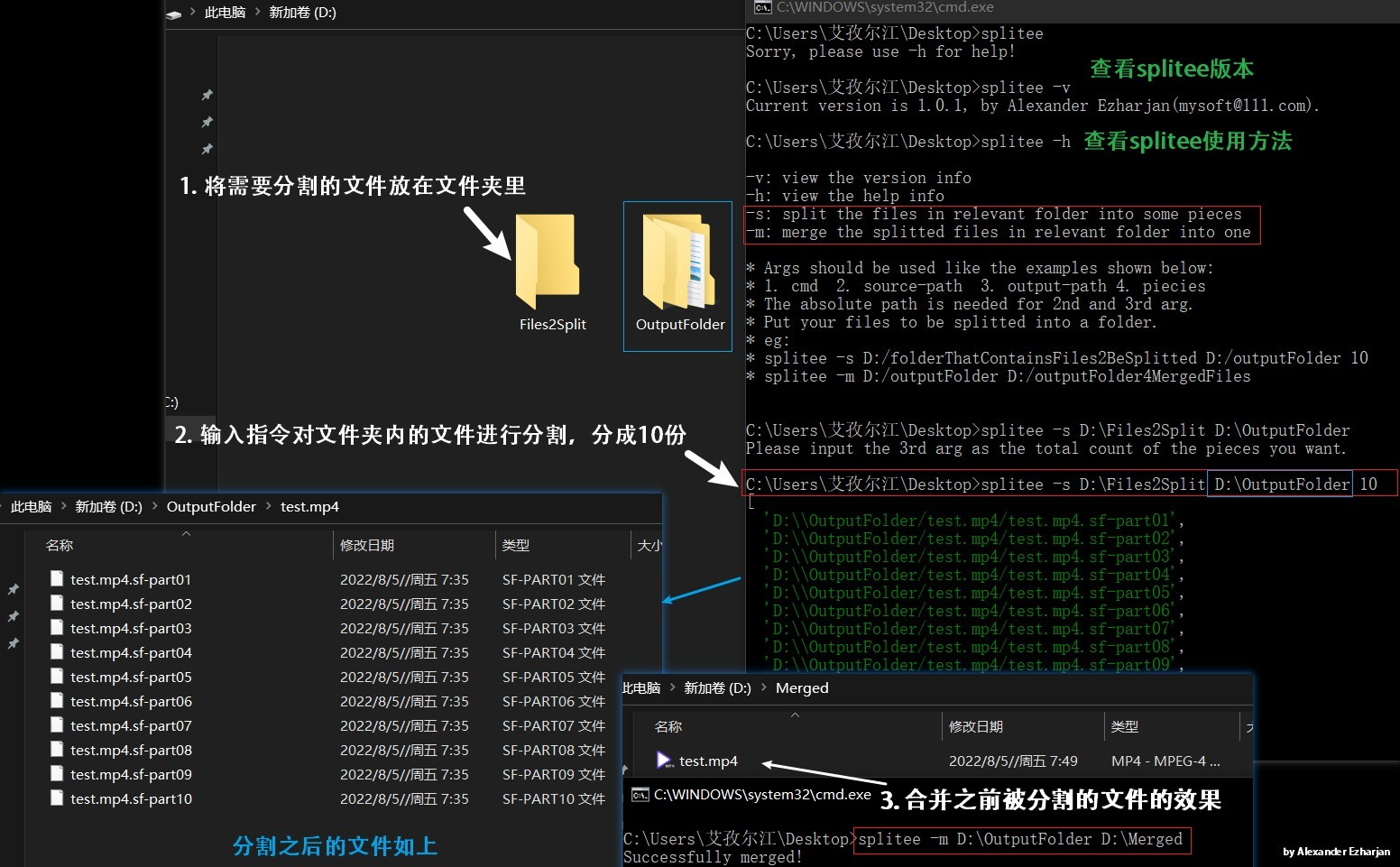This screenshot has height=867, width=1400.
Task: Click the 'splitee -v' command line
Action: coord(908,88)
